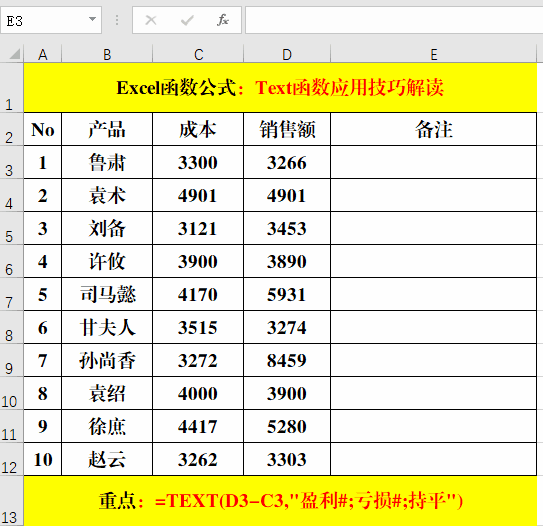The height and width of the screenshot is (526, 543).
Task: Select the cost cell '3121'
Action: pos(198,228)
